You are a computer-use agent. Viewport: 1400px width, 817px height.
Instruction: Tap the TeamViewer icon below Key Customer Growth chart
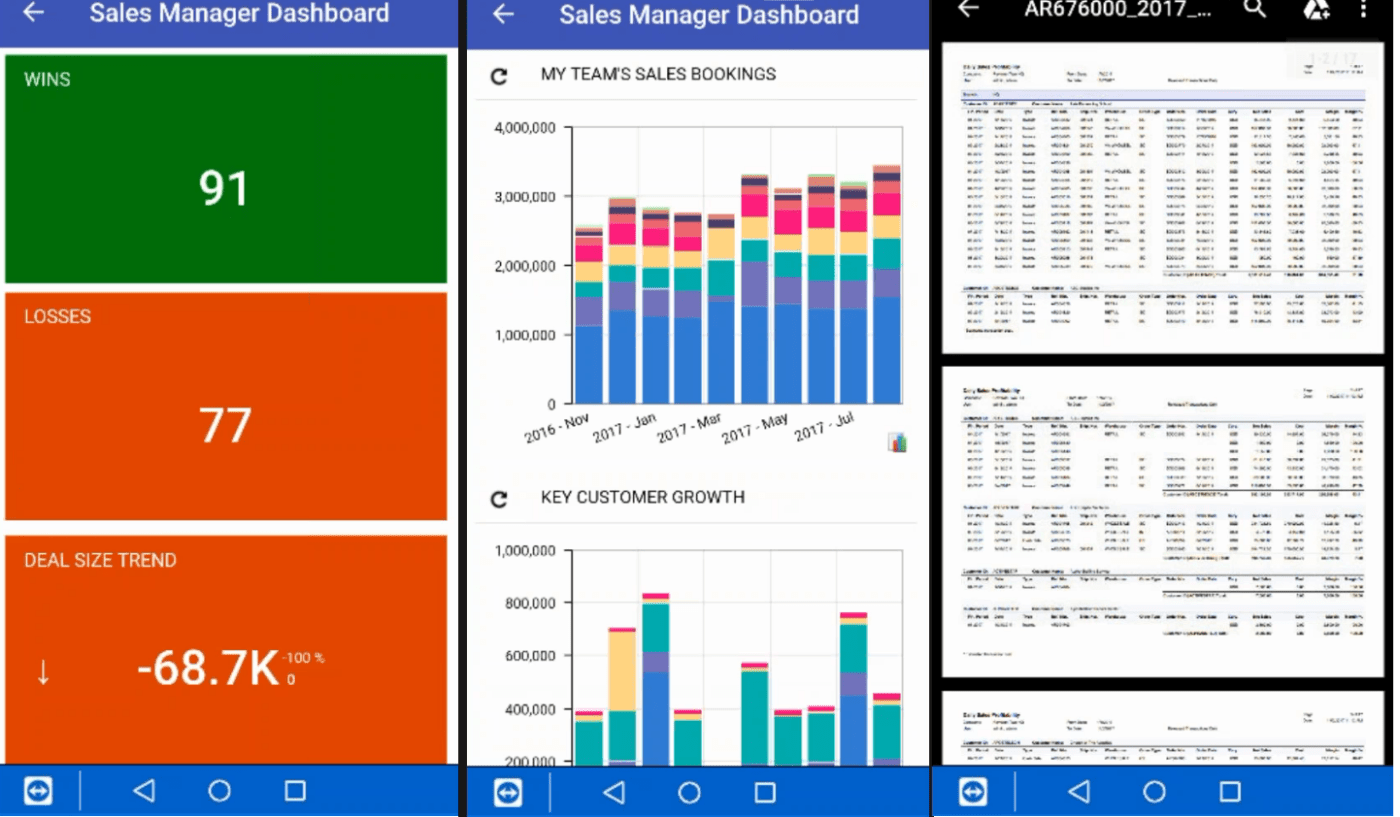click(x=508, y=792)
